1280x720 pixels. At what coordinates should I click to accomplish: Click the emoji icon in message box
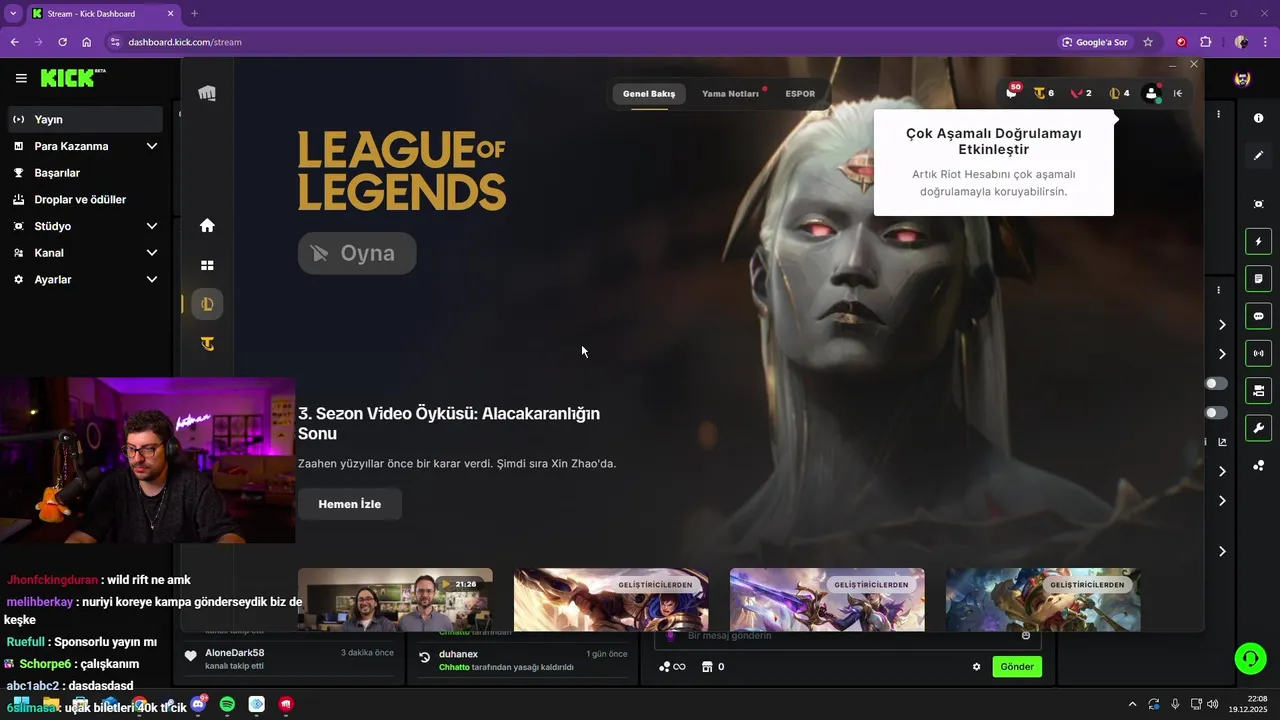click(1025, 636)
